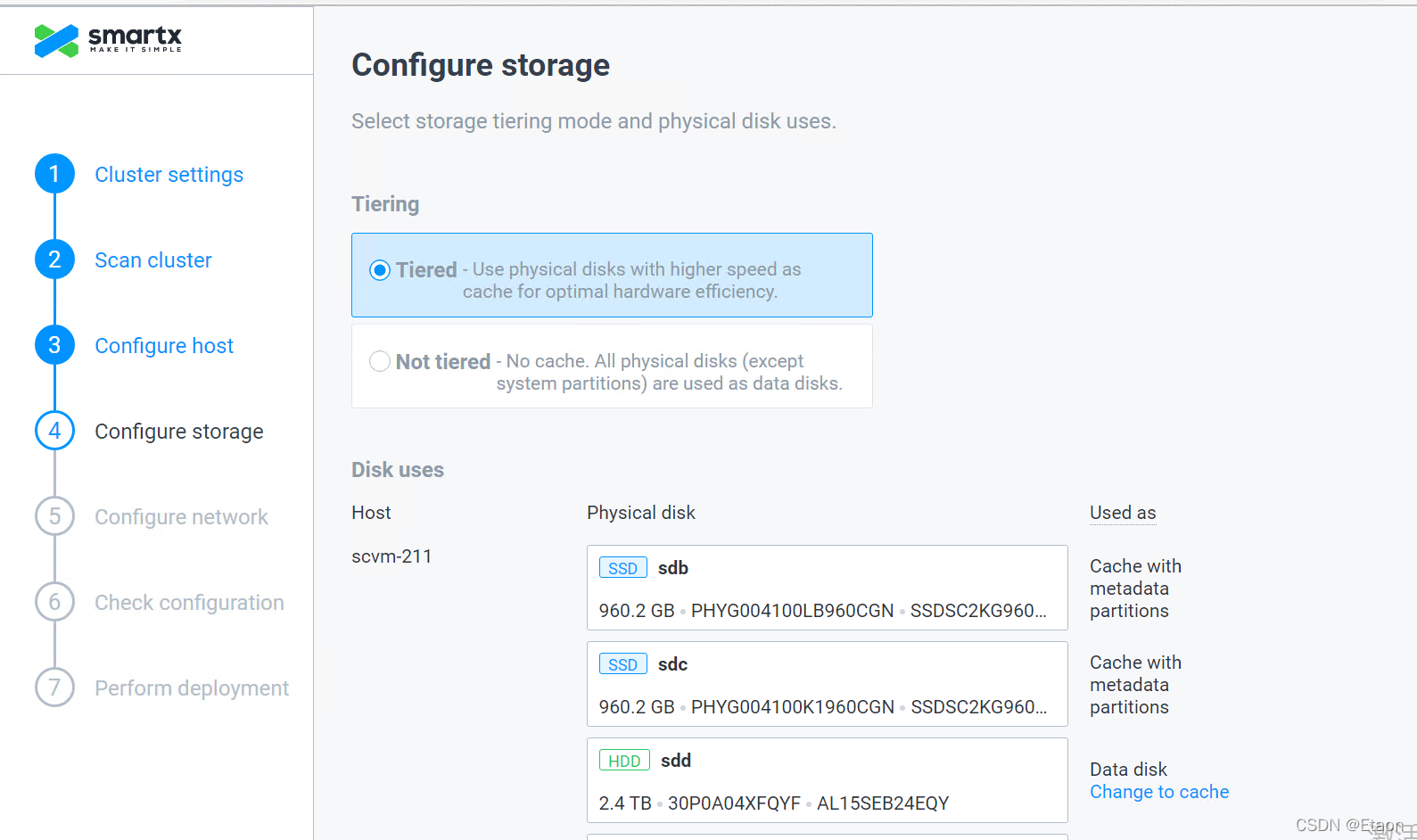The height and width of the screenshot is (840, 1417).
Task: Click sdb's Cache with metadata partitions text
Action: tap(1135, 589)
